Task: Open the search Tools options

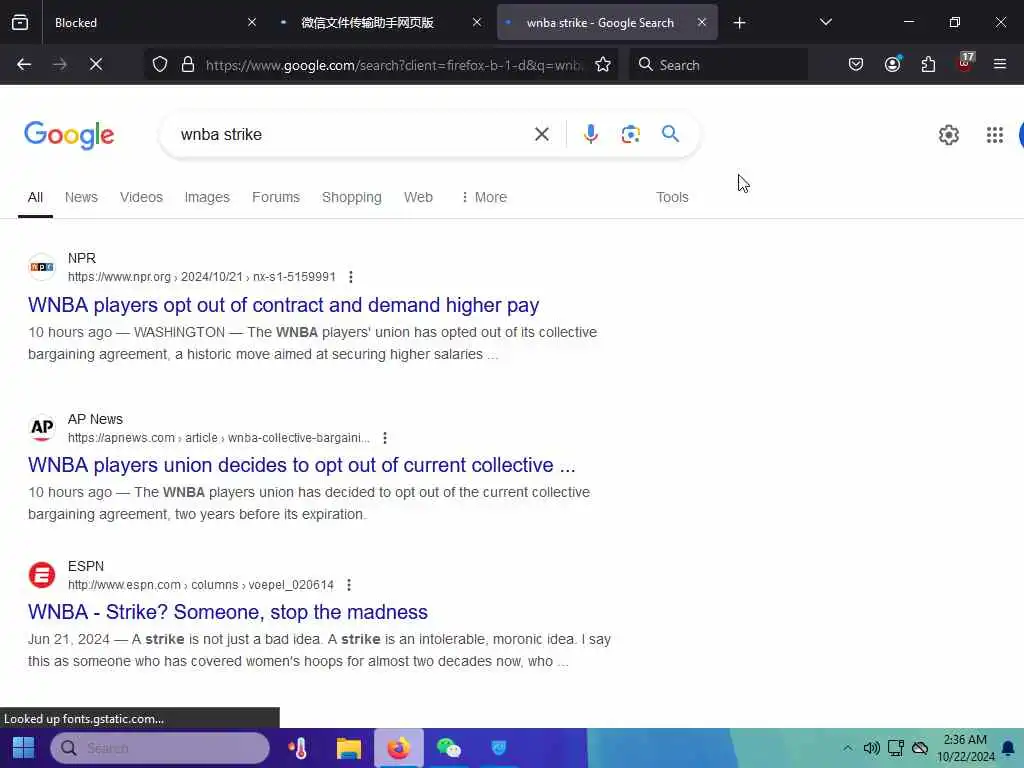Action: coord(672,197)
